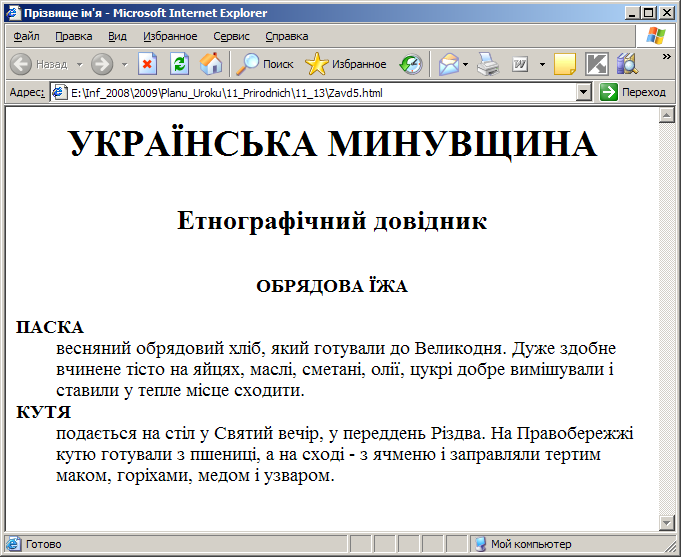
Task: Edit with Word document icon
Action: click(520, 64)
